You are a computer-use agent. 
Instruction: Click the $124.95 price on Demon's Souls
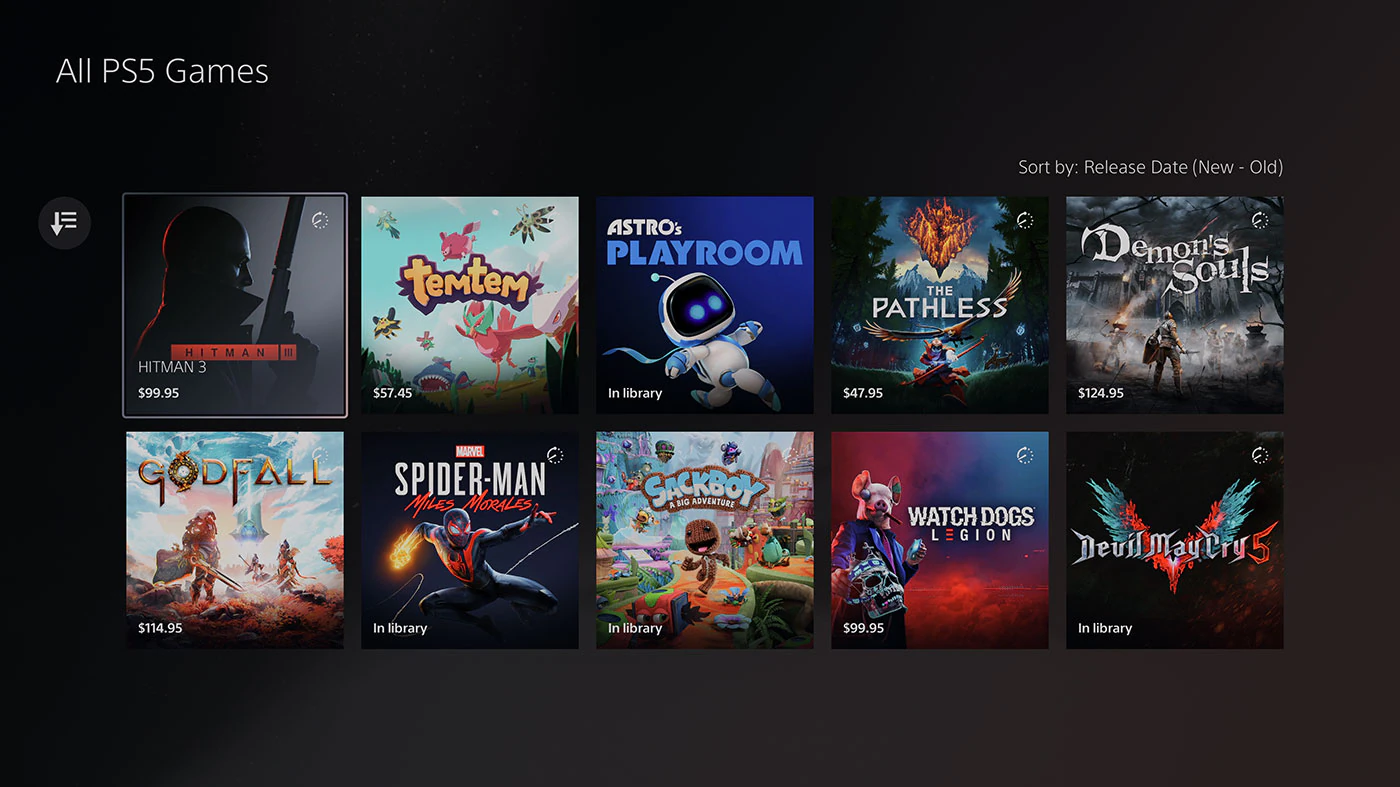tap(1101, 393)
